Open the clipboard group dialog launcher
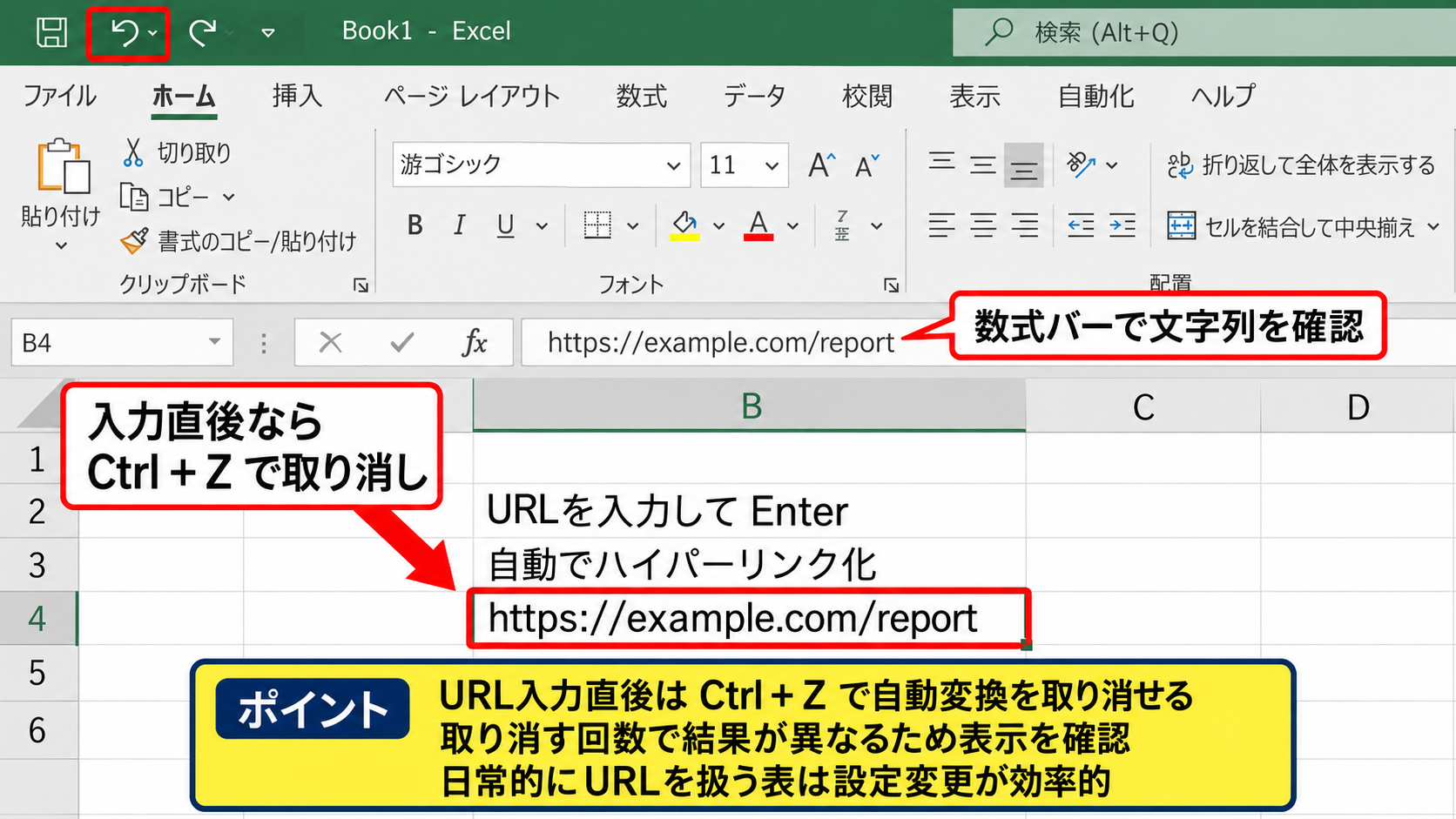 point(361,285)
